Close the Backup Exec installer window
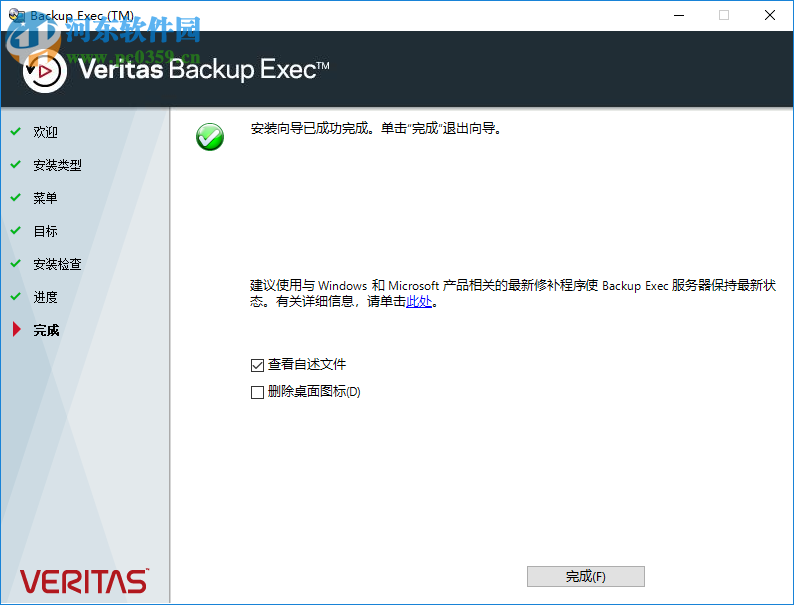 click(x=770, y=15)
